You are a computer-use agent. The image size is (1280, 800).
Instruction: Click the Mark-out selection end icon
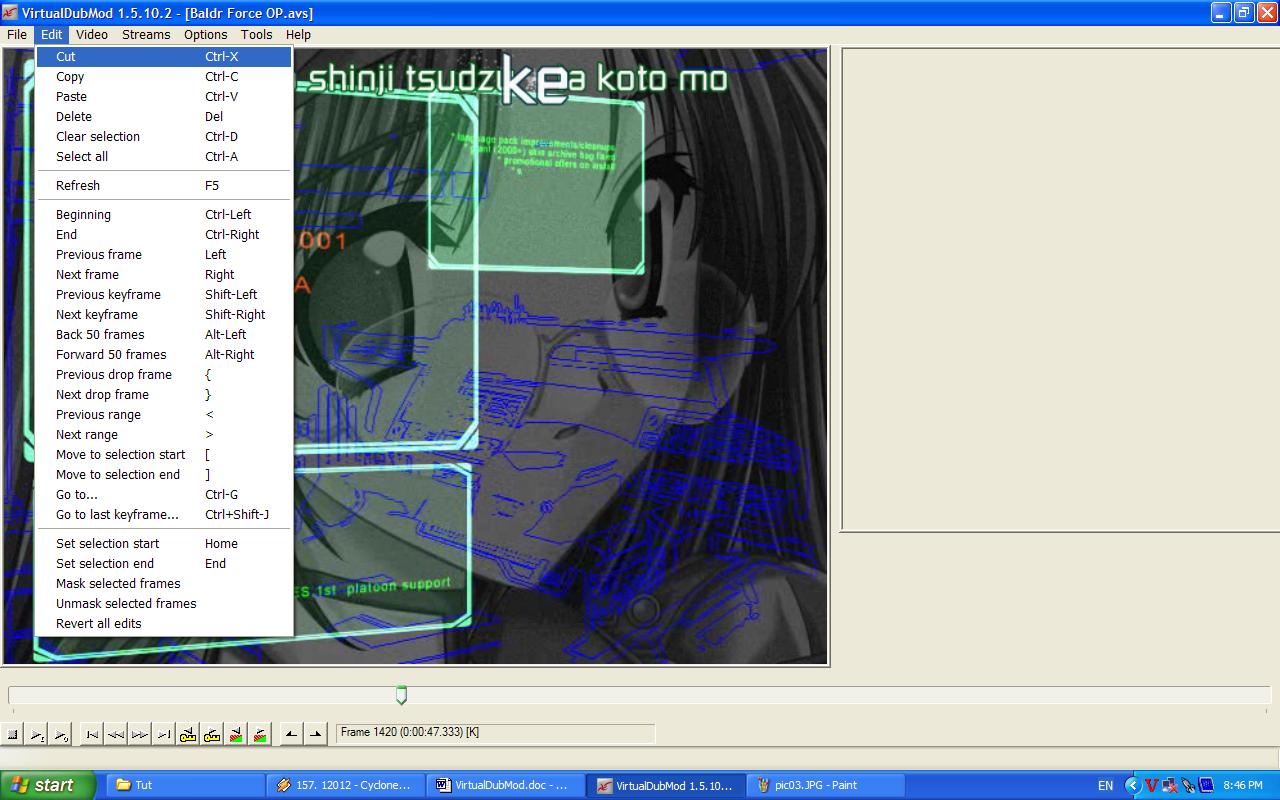coord(315,735)
